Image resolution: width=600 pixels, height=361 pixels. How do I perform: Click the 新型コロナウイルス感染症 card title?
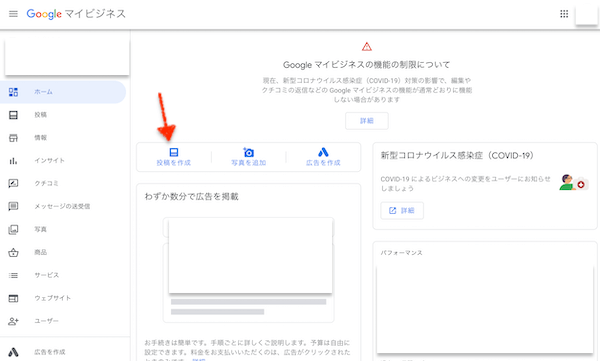pos(457,155)
